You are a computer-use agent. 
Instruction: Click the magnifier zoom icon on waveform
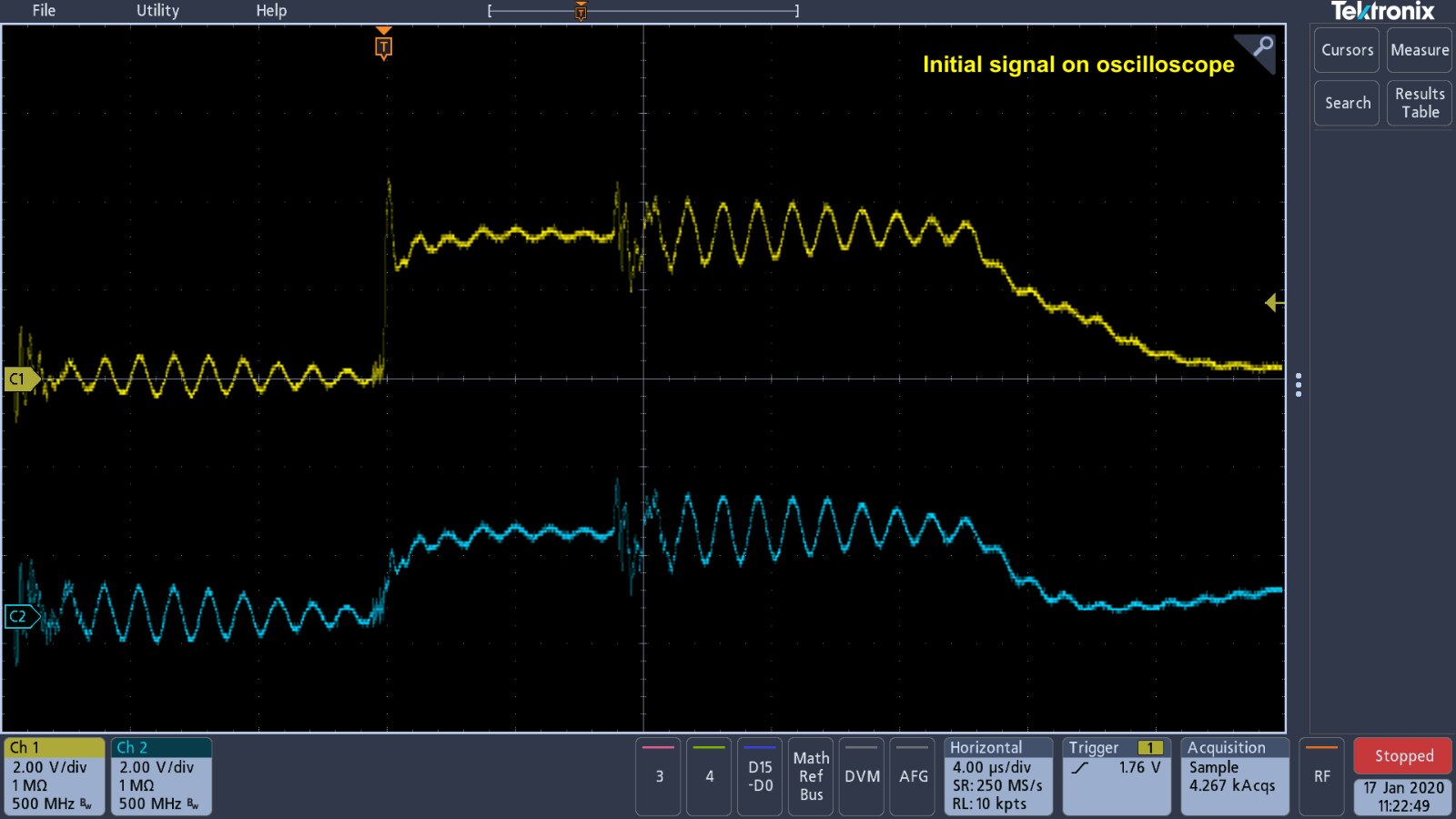1262,46
